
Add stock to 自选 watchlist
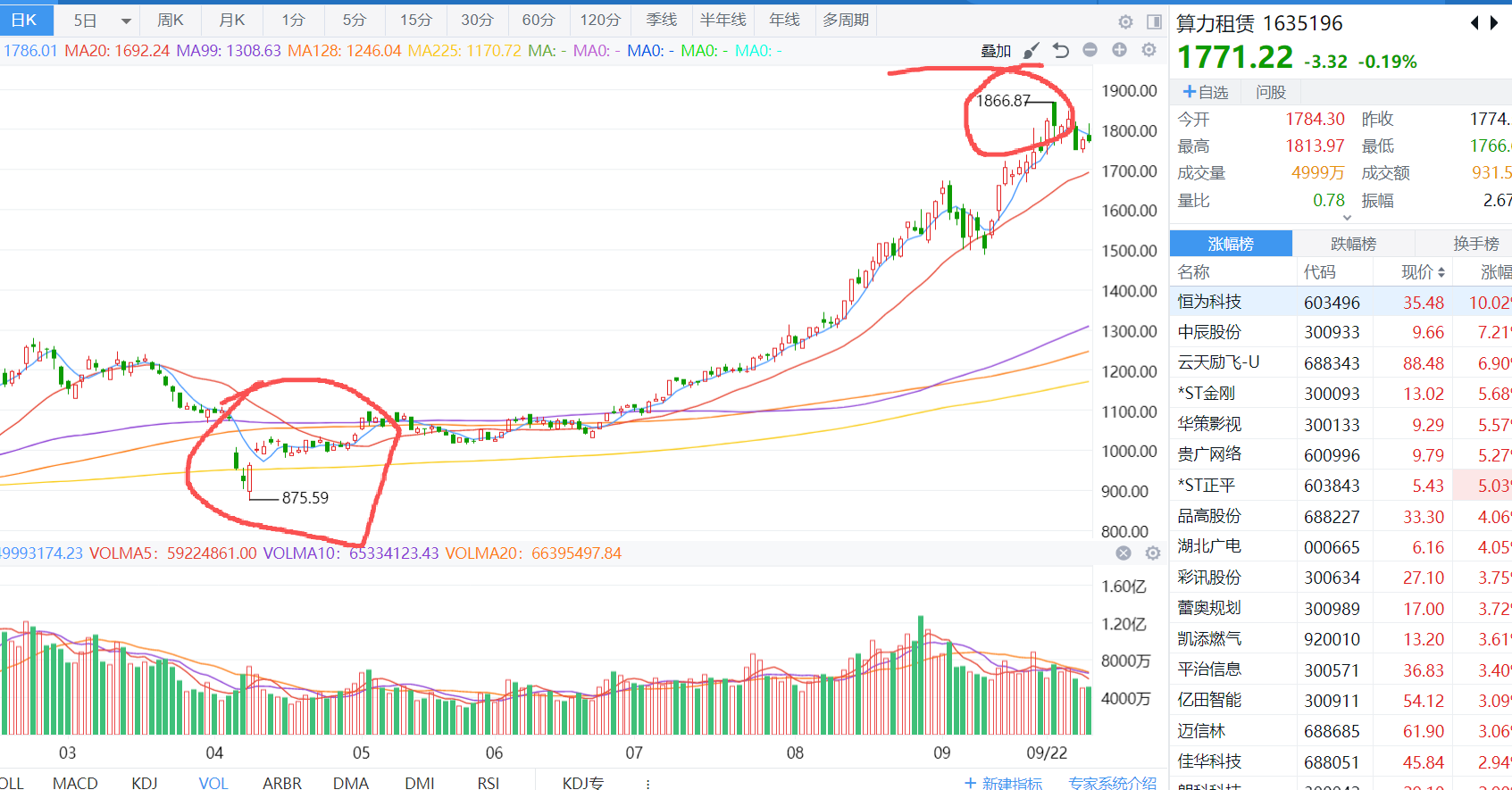click(1205, 92)
